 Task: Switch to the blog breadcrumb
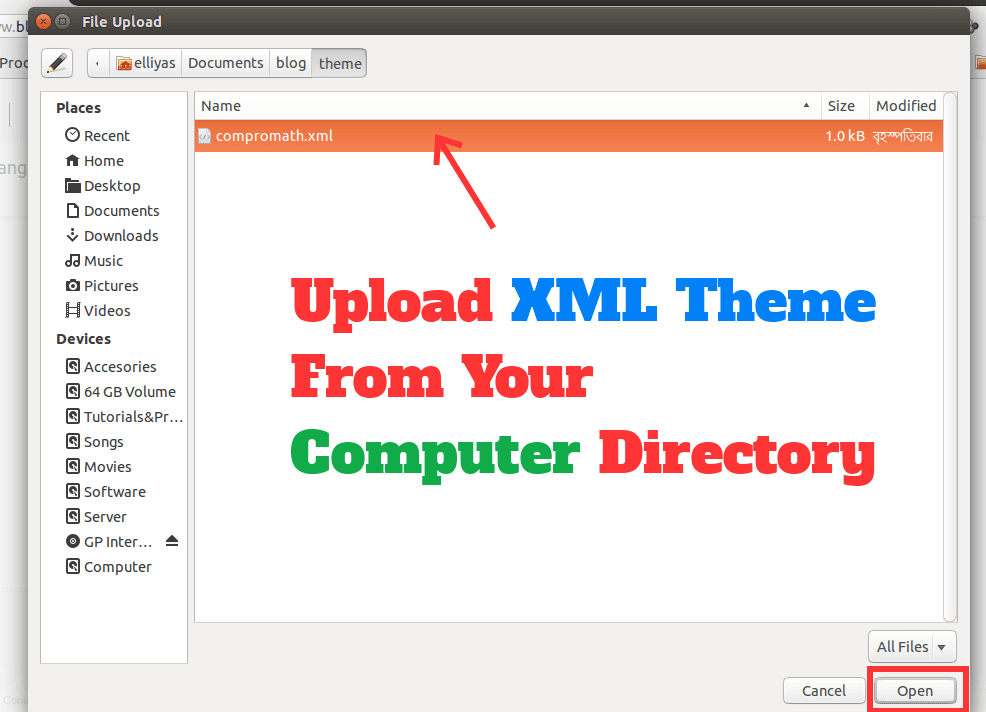tap(290, 62)
